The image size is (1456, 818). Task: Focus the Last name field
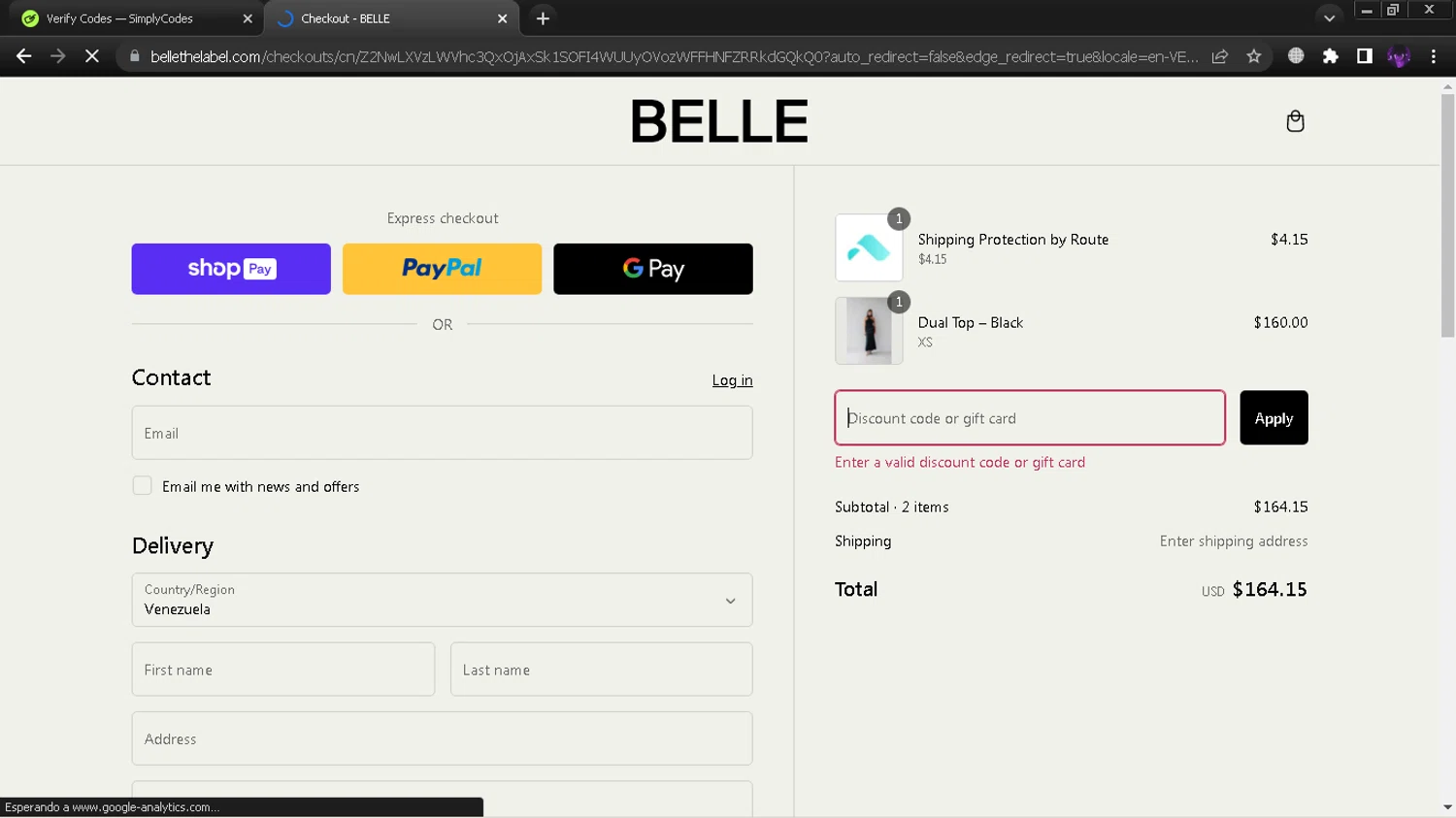pyautogui.click(x=602, y=670)
